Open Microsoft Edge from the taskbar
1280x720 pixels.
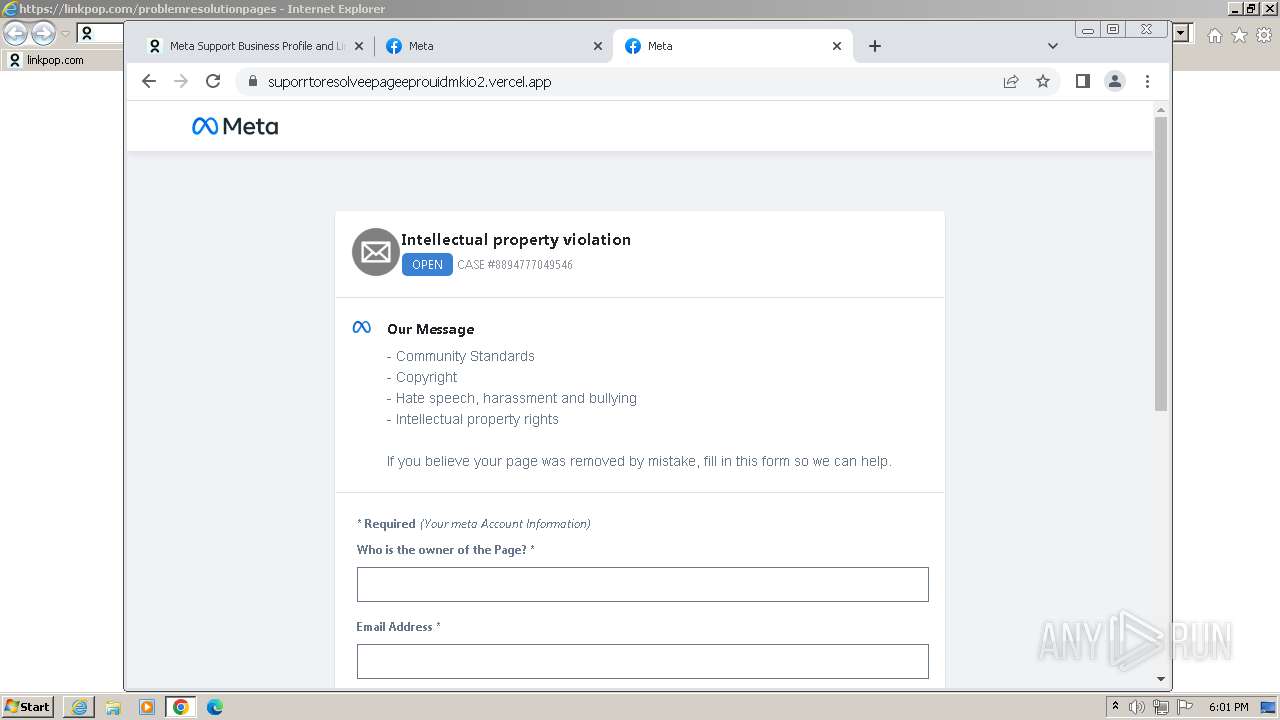[x=215, y=707]
